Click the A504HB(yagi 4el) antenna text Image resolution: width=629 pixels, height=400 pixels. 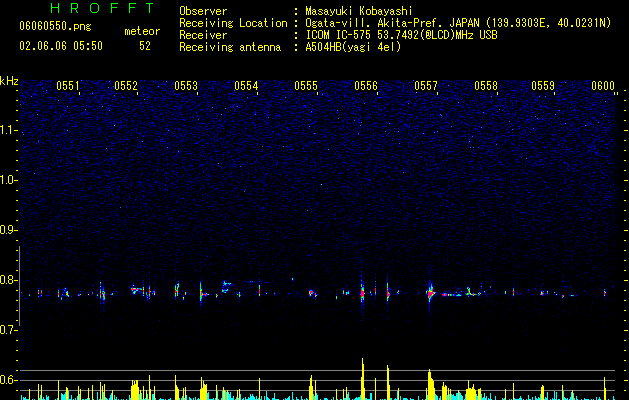(x=353, y=47)
